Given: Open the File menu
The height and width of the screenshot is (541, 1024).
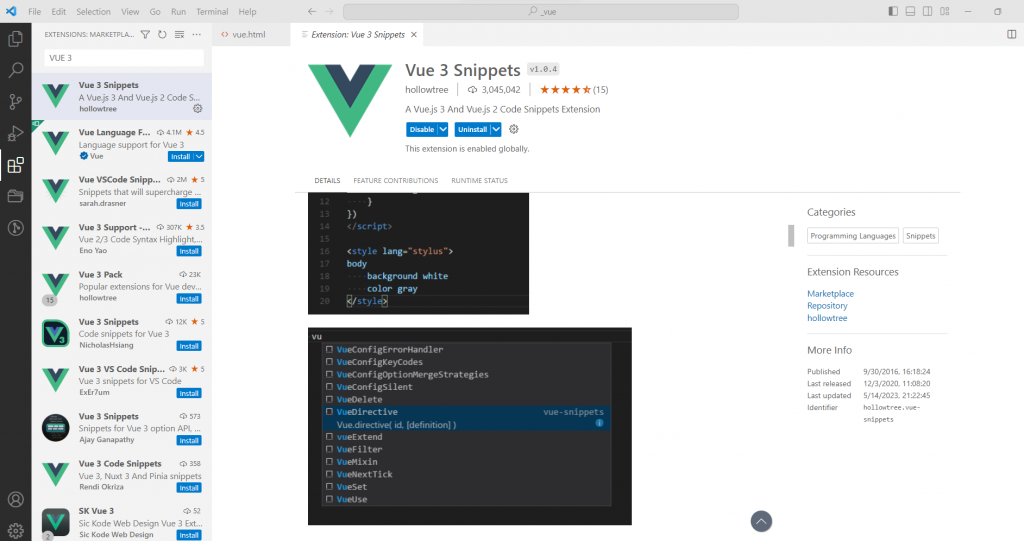Looking at the screenshot, I should point(35,12).
